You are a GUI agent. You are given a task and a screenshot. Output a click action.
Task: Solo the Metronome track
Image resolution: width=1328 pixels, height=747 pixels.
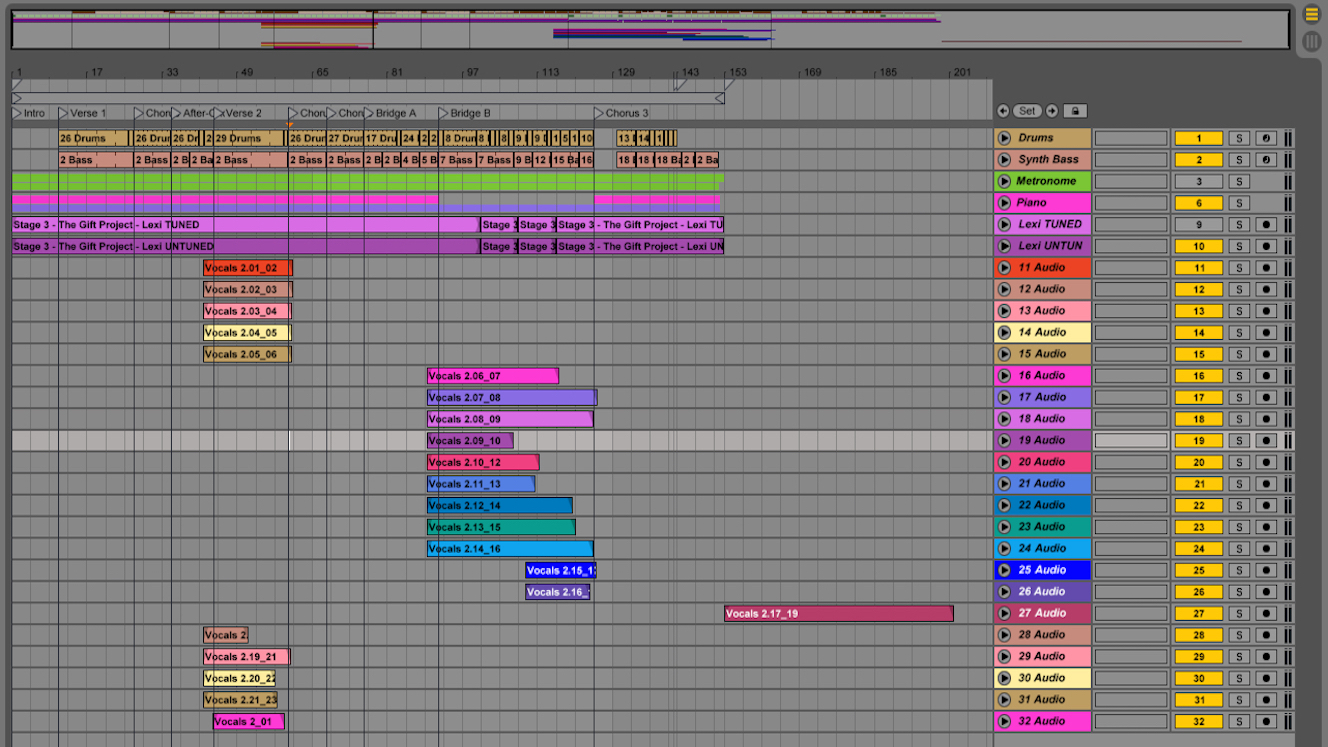(1240, 181)
